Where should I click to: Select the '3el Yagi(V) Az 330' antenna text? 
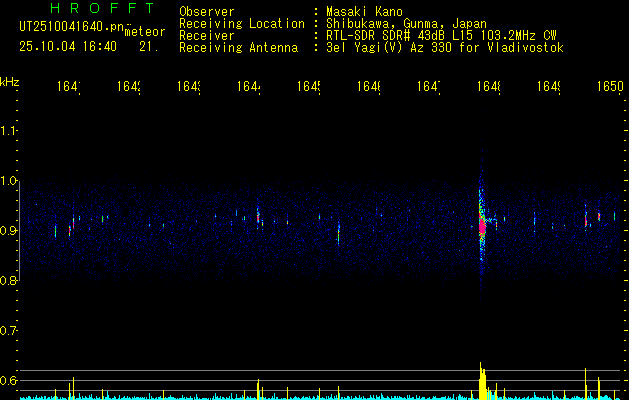pyautogui.click(x=445, y=48)
